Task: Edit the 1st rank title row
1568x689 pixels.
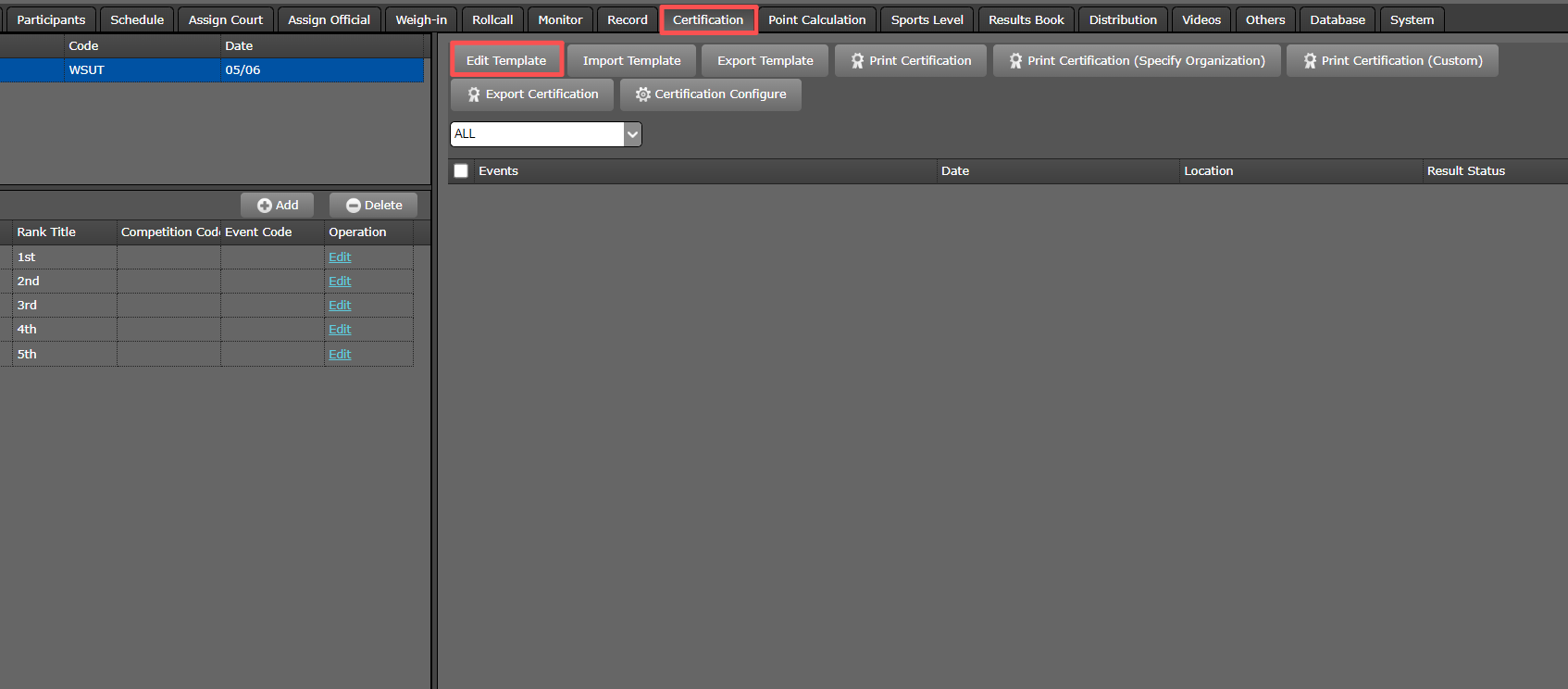Action: tap(340, 257)
